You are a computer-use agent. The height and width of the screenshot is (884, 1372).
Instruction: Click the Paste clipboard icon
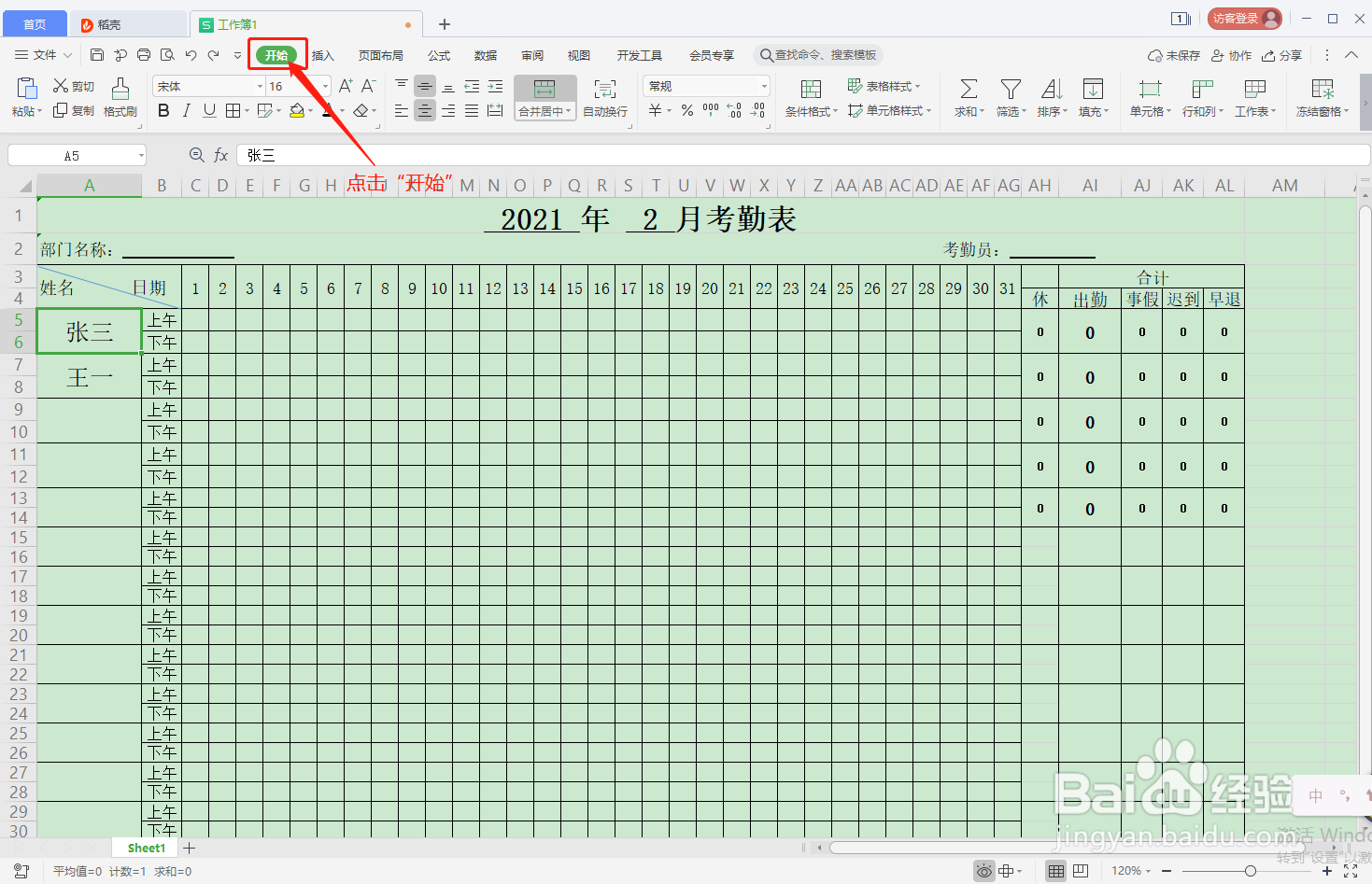coord(26,89)
